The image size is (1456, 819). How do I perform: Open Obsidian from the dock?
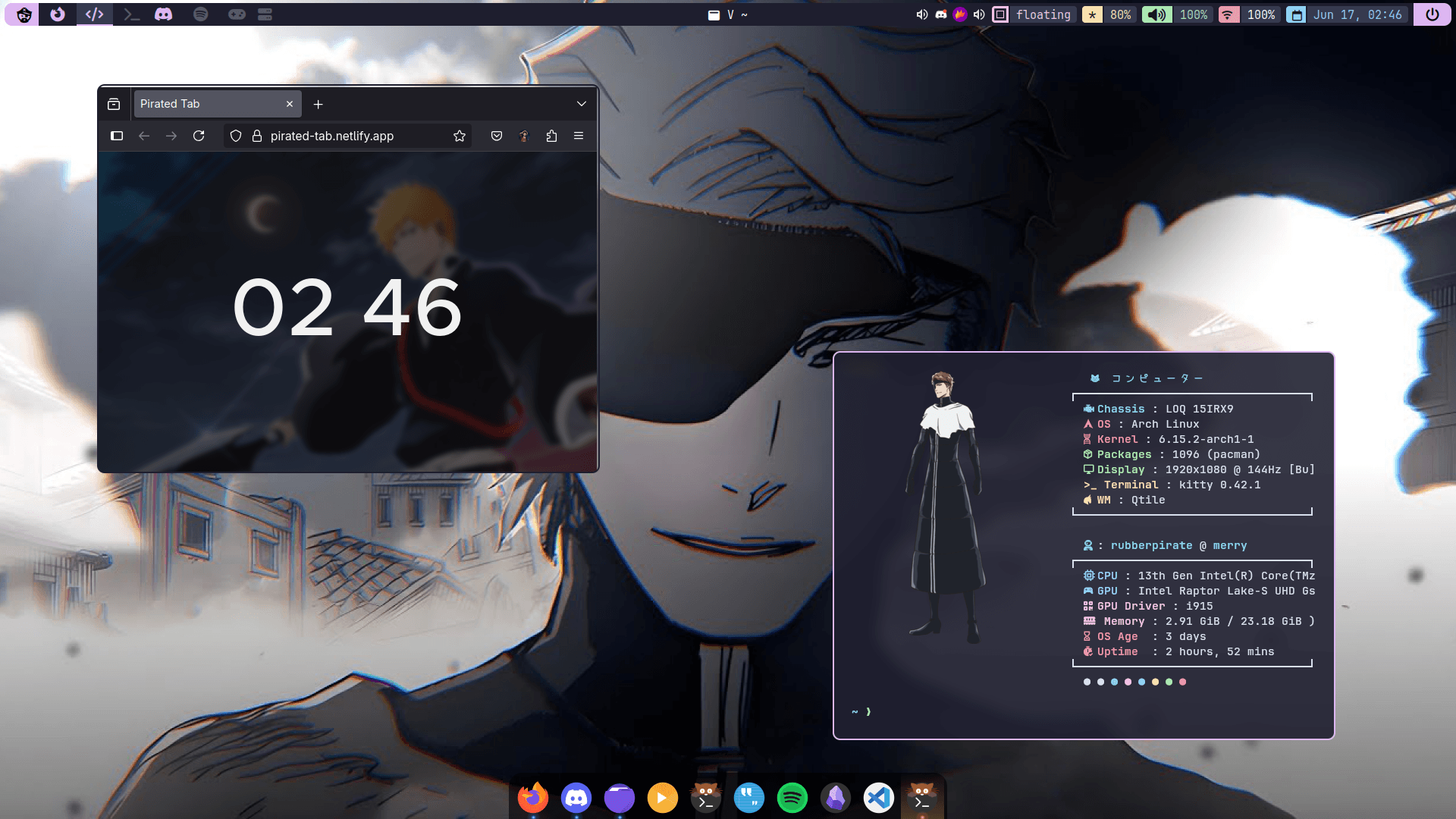click(836, 798)
